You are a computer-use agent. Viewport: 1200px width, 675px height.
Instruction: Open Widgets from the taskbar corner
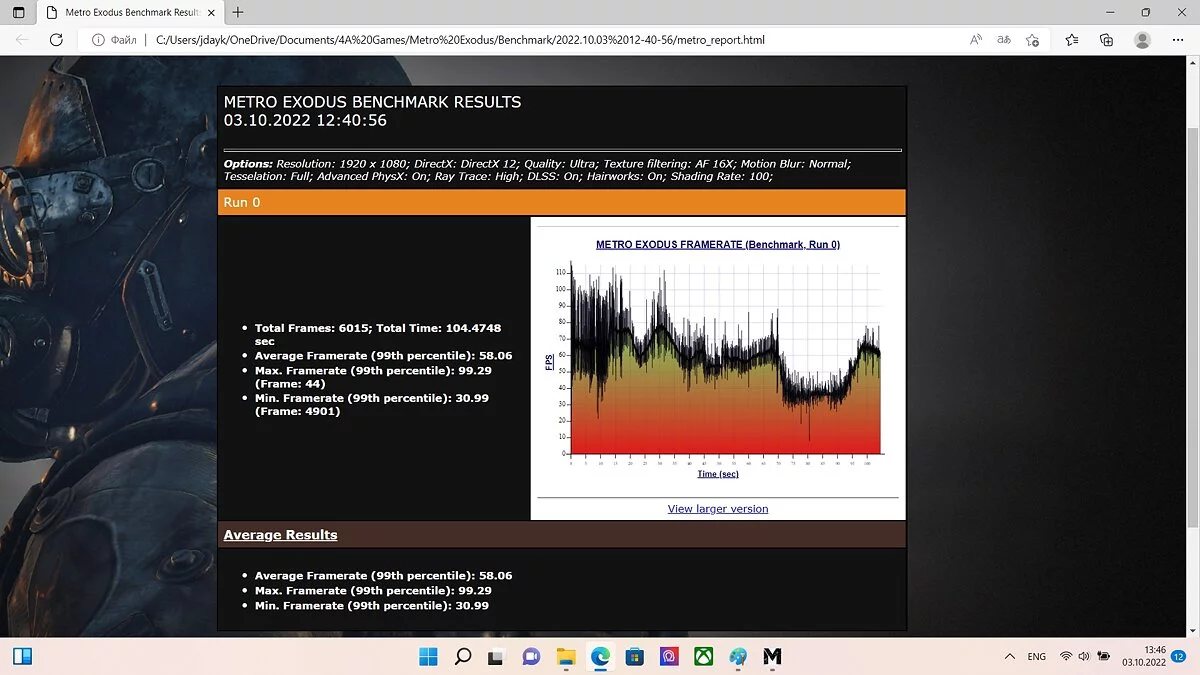pyautogui.click(x=22, y=656)
